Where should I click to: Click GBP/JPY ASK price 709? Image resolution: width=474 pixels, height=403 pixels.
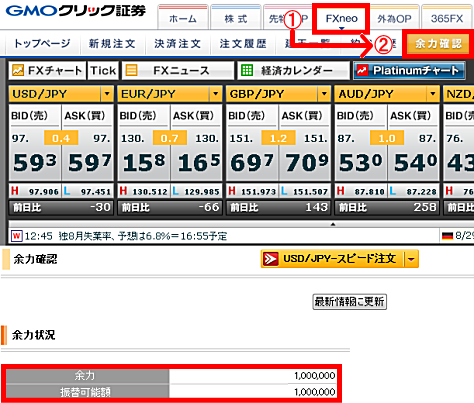point(307,163)
